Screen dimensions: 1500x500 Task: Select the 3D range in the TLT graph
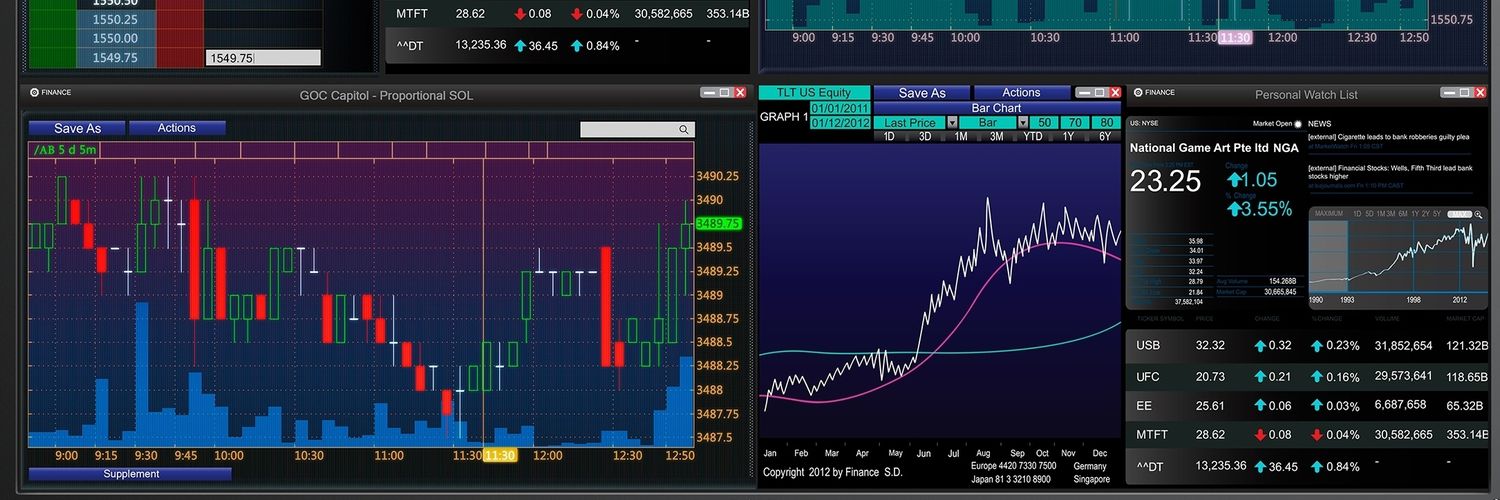925,136
